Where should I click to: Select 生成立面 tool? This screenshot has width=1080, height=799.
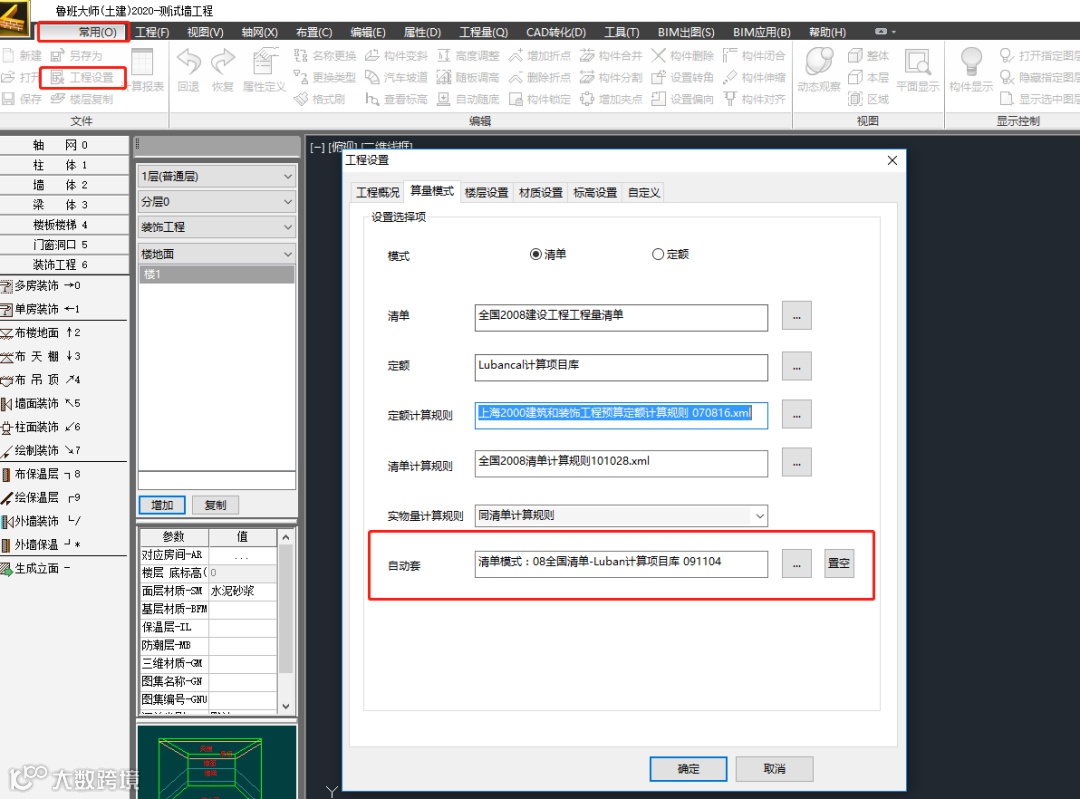click(36, 568)
